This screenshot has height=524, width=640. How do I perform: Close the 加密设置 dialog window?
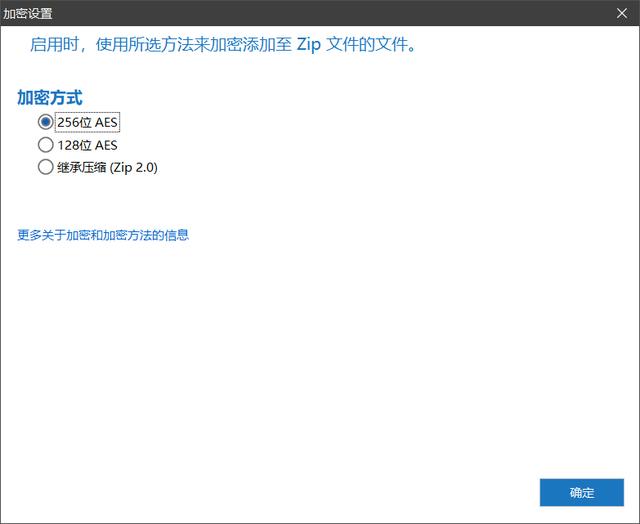(x=622, y=13)
